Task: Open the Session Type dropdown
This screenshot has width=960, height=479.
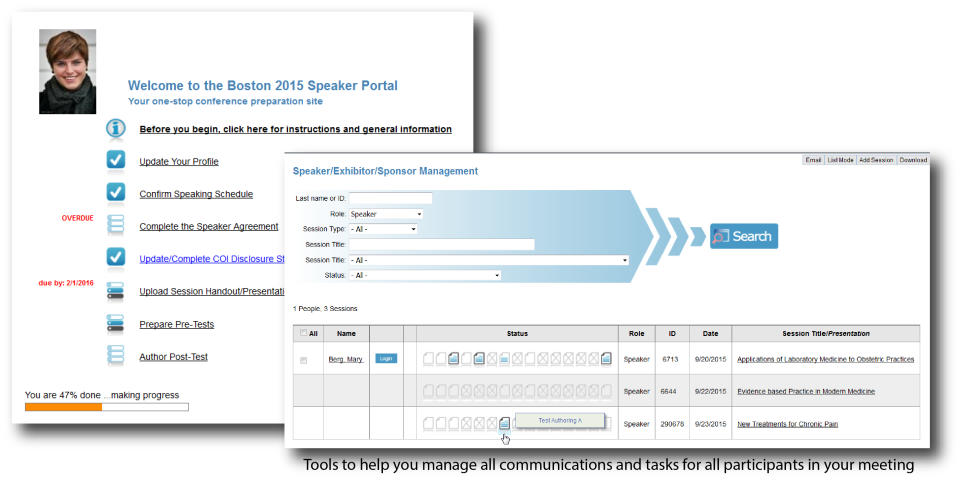Action: point(383,229)
